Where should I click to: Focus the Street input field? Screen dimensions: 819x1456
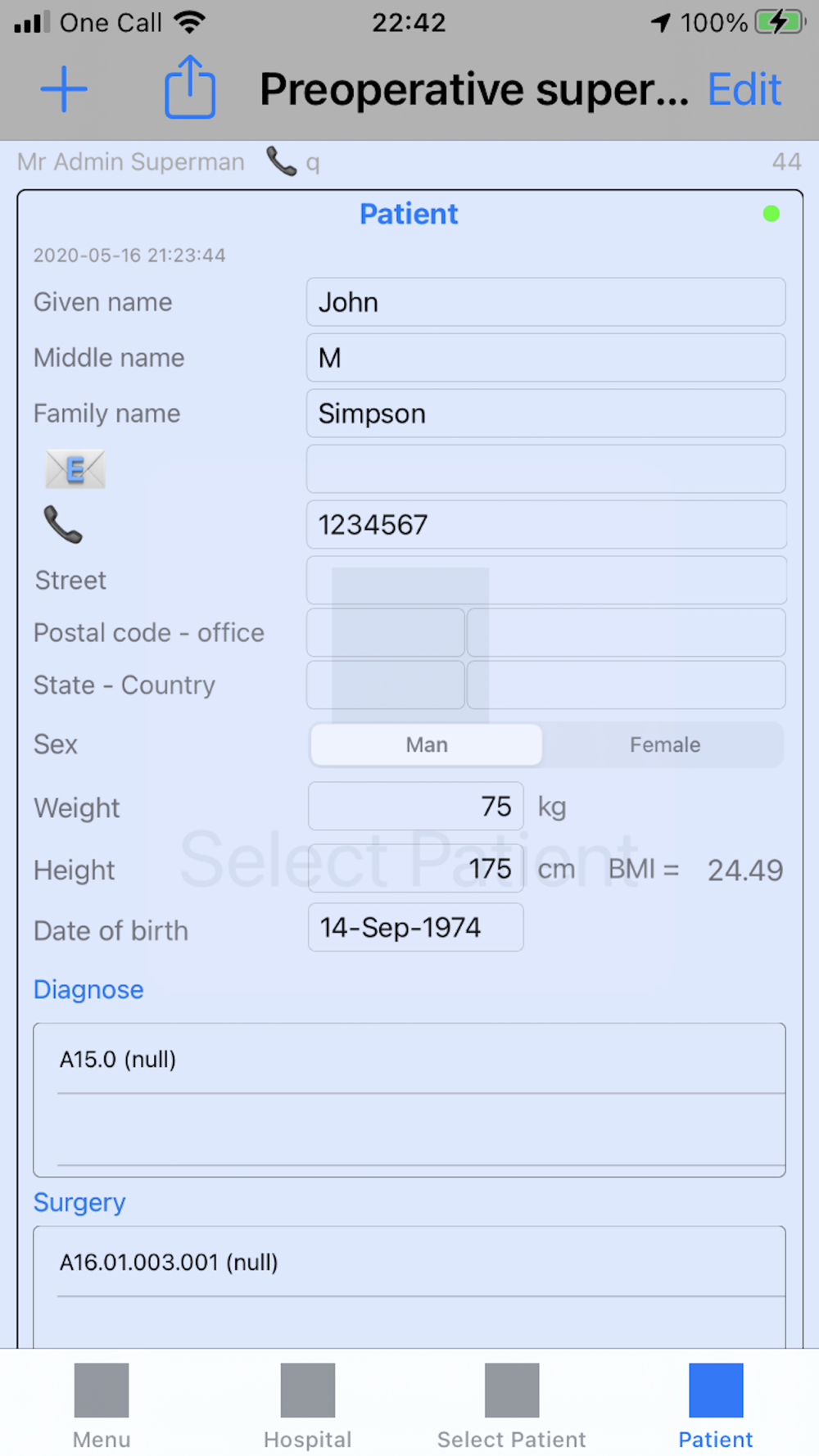tap(545, 581)
